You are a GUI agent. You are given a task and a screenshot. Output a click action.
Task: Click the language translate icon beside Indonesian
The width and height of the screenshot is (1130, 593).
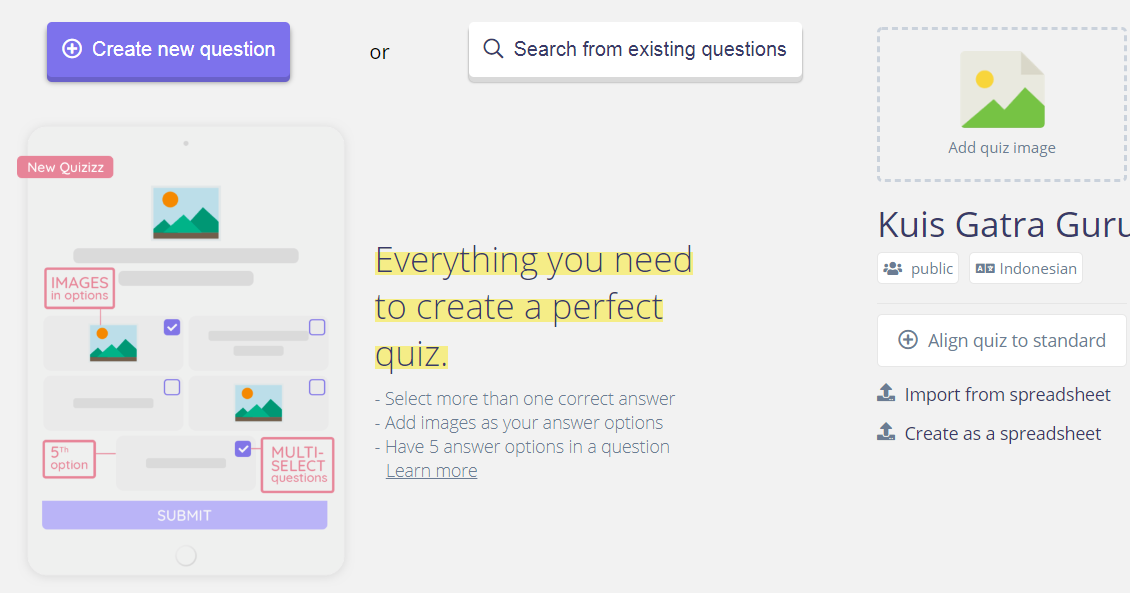coord(985,268)
